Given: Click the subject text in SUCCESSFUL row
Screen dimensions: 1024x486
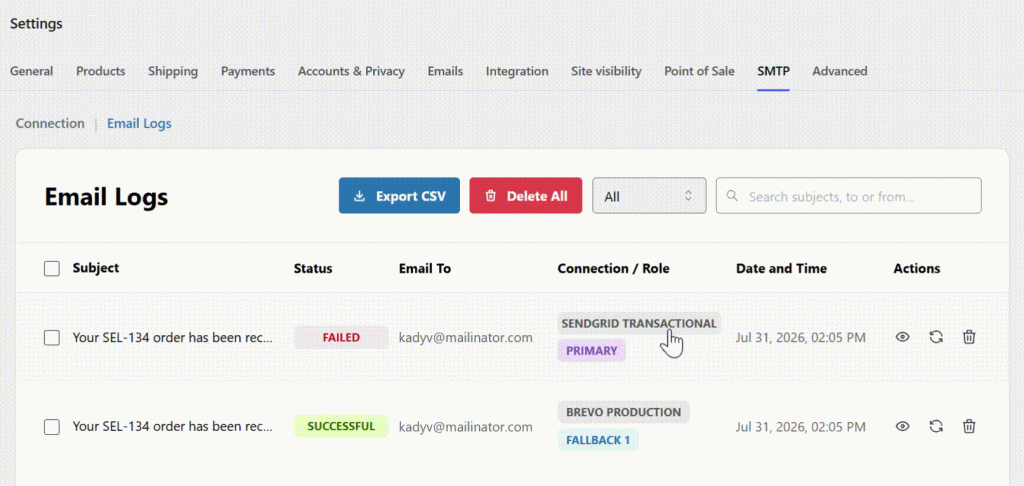Looking at the screenshot, I should click(x=173, y=427).
